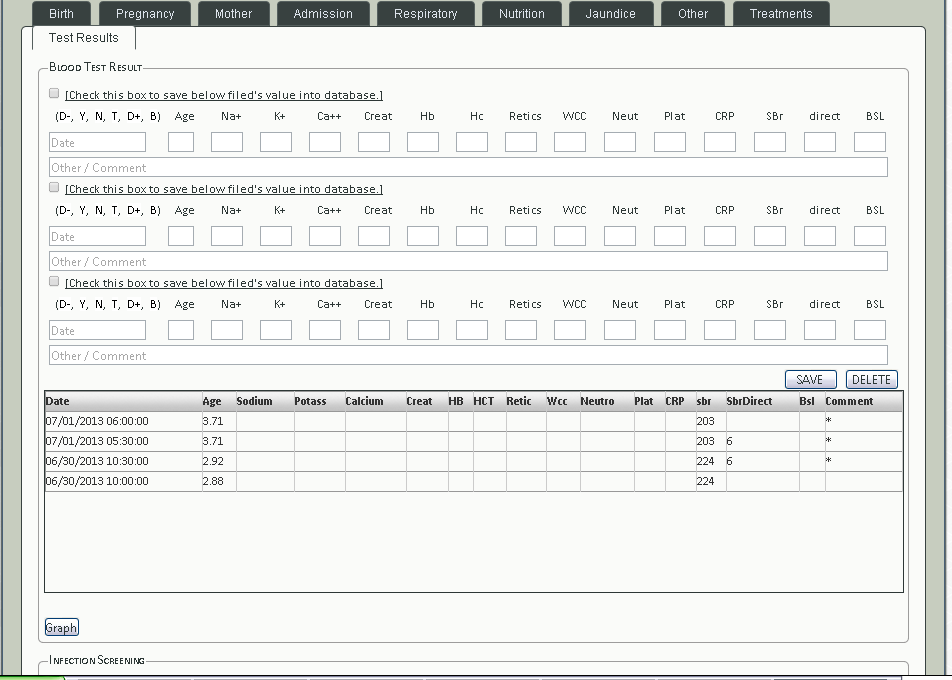Click the SAVE button
The image size is (952, 680).
tap(809, 380)
